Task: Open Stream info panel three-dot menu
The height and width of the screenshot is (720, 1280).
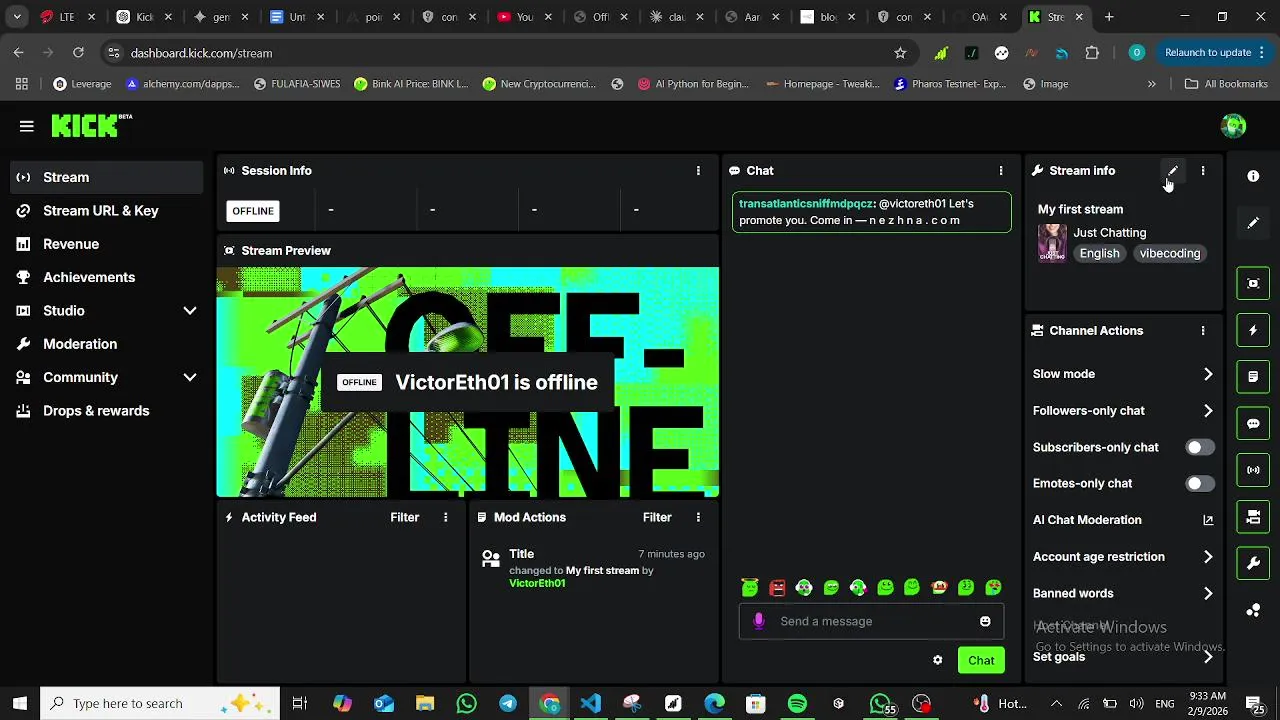Action: pos(1203,171)
